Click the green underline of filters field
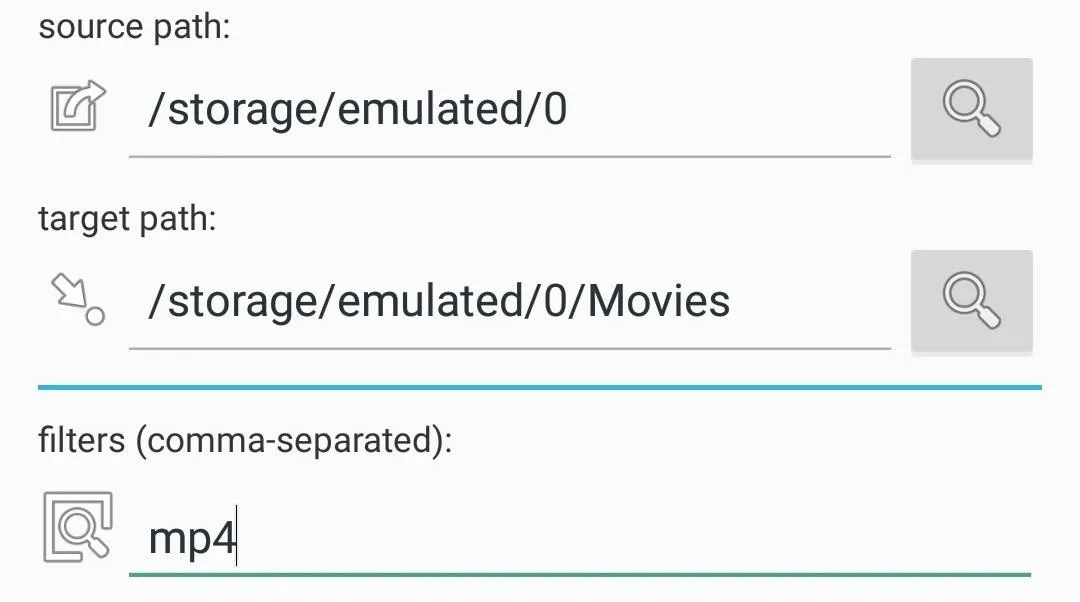Viewport: 1080px width, 602px height. coord(579,574)
